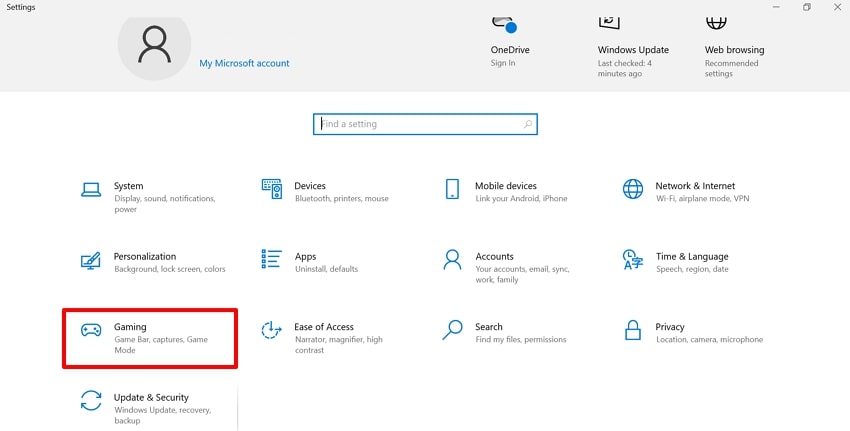Click the Network & Internet globe icon
Screen dimensions: 850x431
tap(632, 189)
